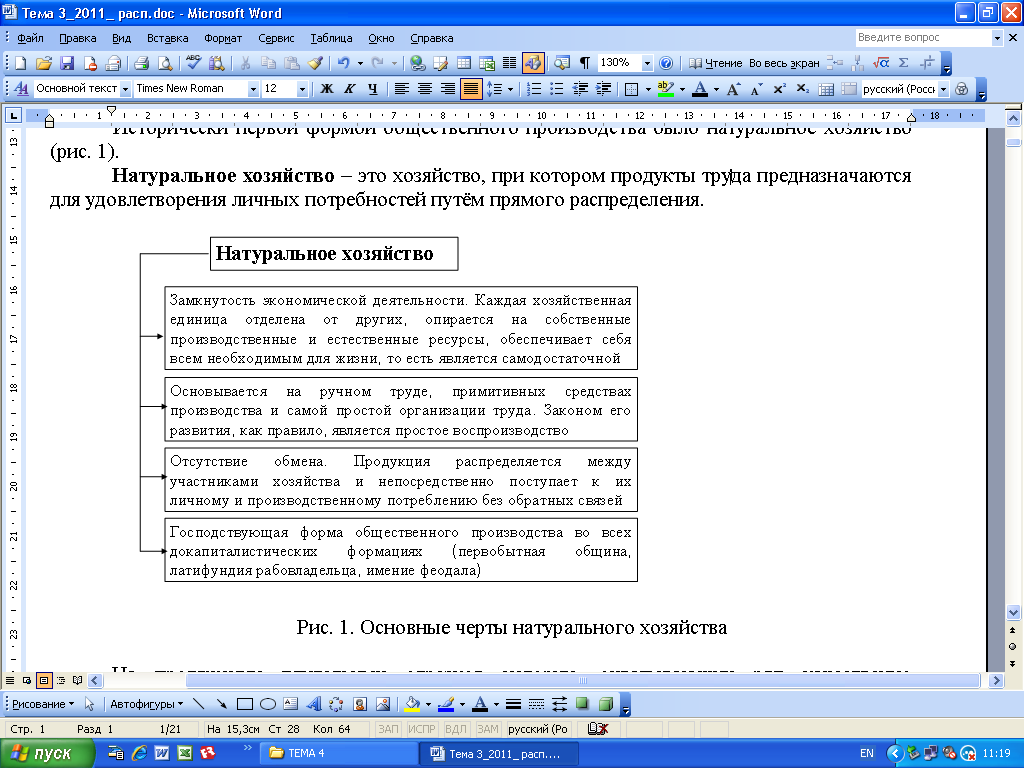Insert a table from the toolbar
This screenshot has width=1024, height=768.
coord(464,63)
